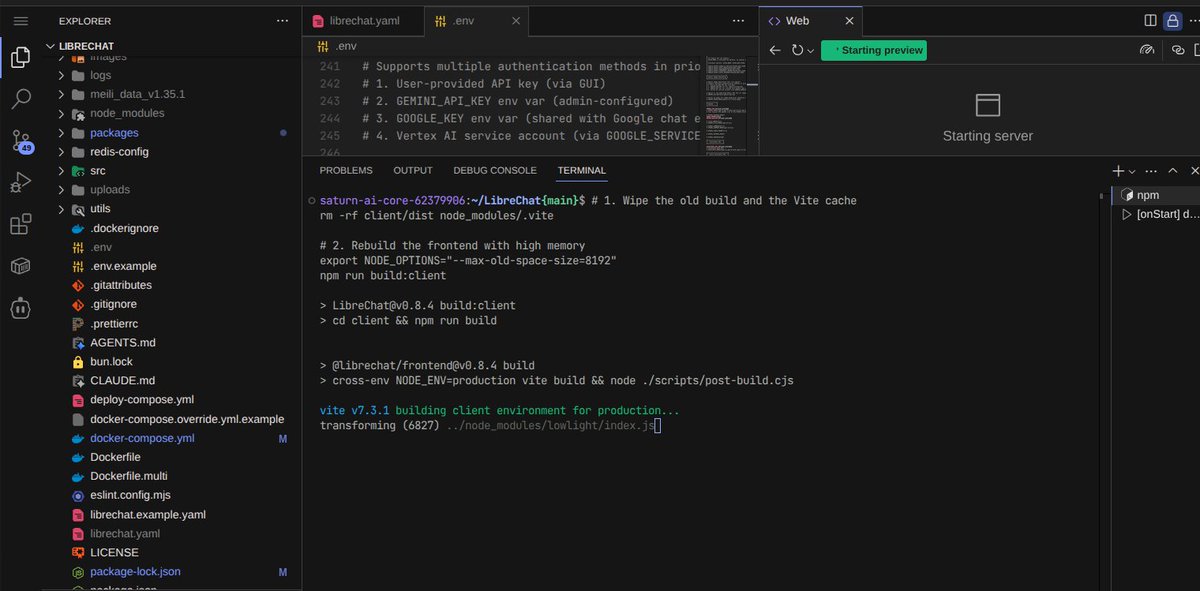Viewport: 1200px width, 591px height.
Task: Expand the node_modules folder
Action: tap(126, 113)
